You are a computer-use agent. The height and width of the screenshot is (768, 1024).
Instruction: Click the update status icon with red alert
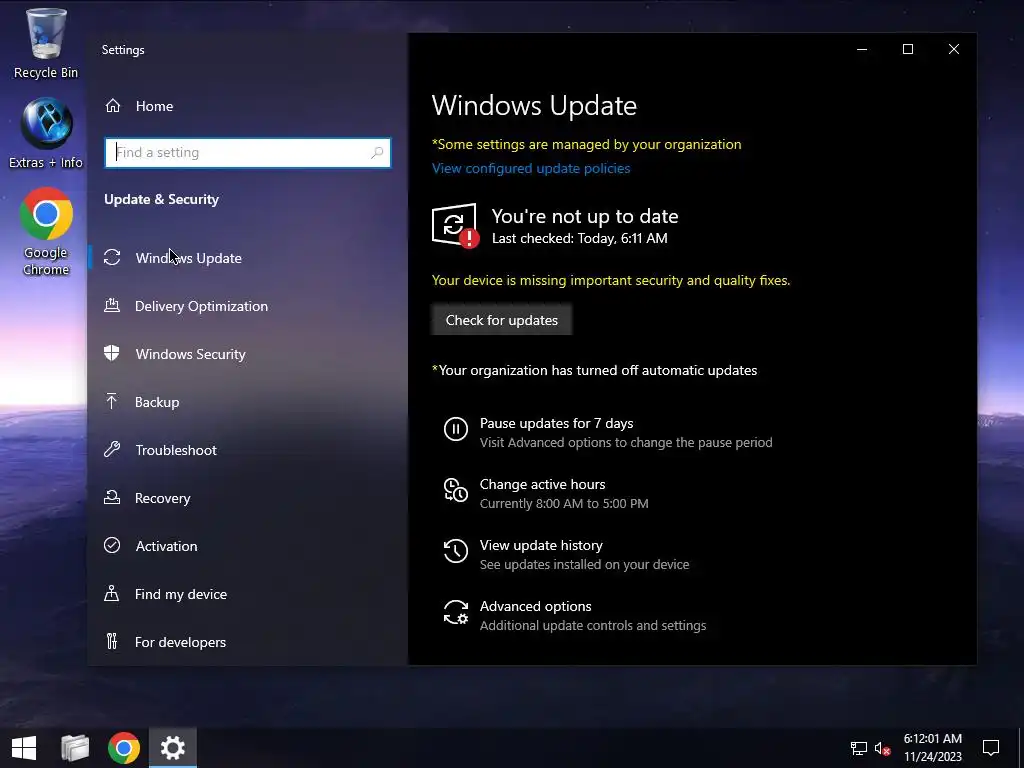point(455,226)
